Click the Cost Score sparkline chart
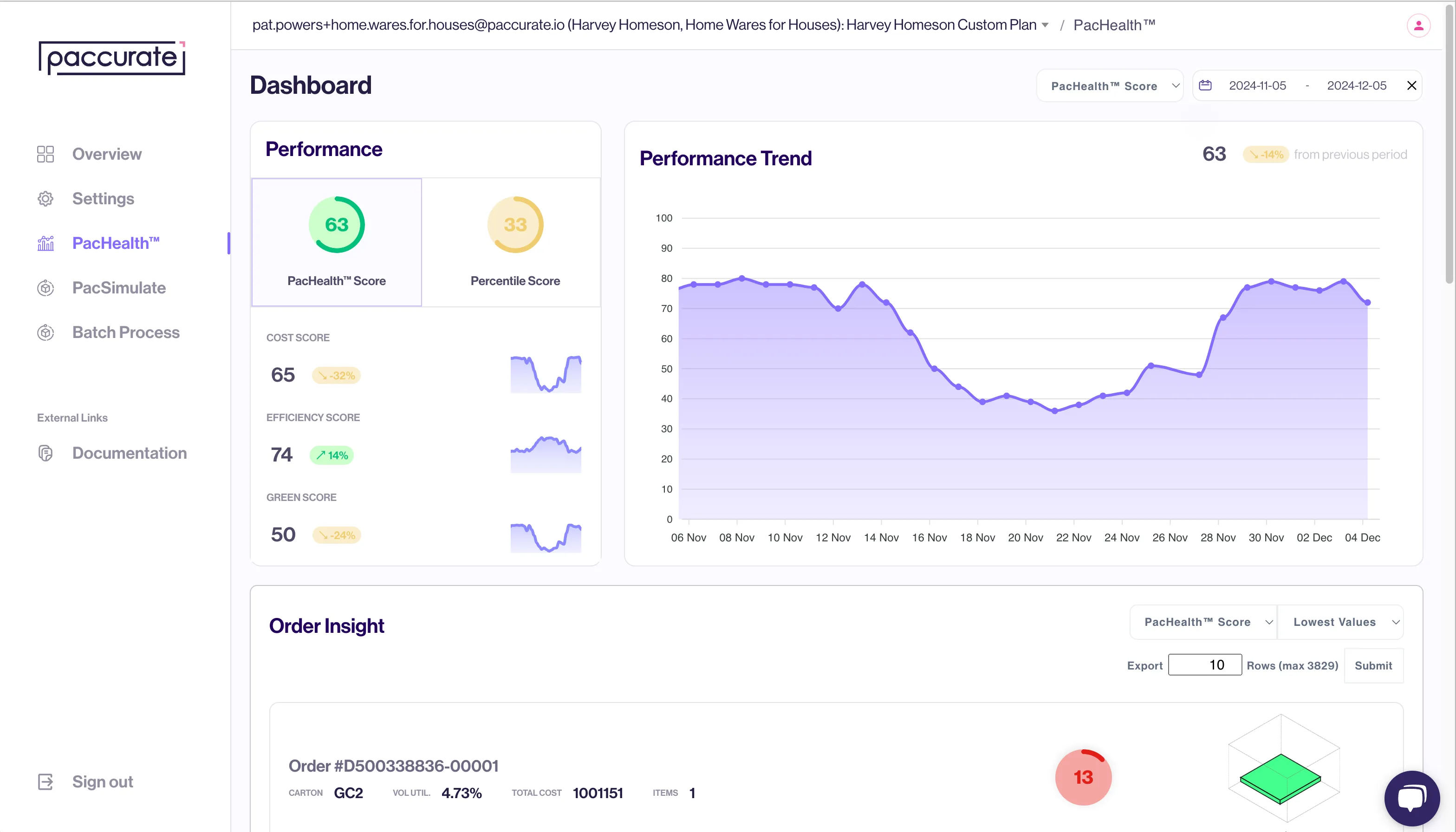The height and width of the screenshot is (832, 1456). [x=546, y=374]
